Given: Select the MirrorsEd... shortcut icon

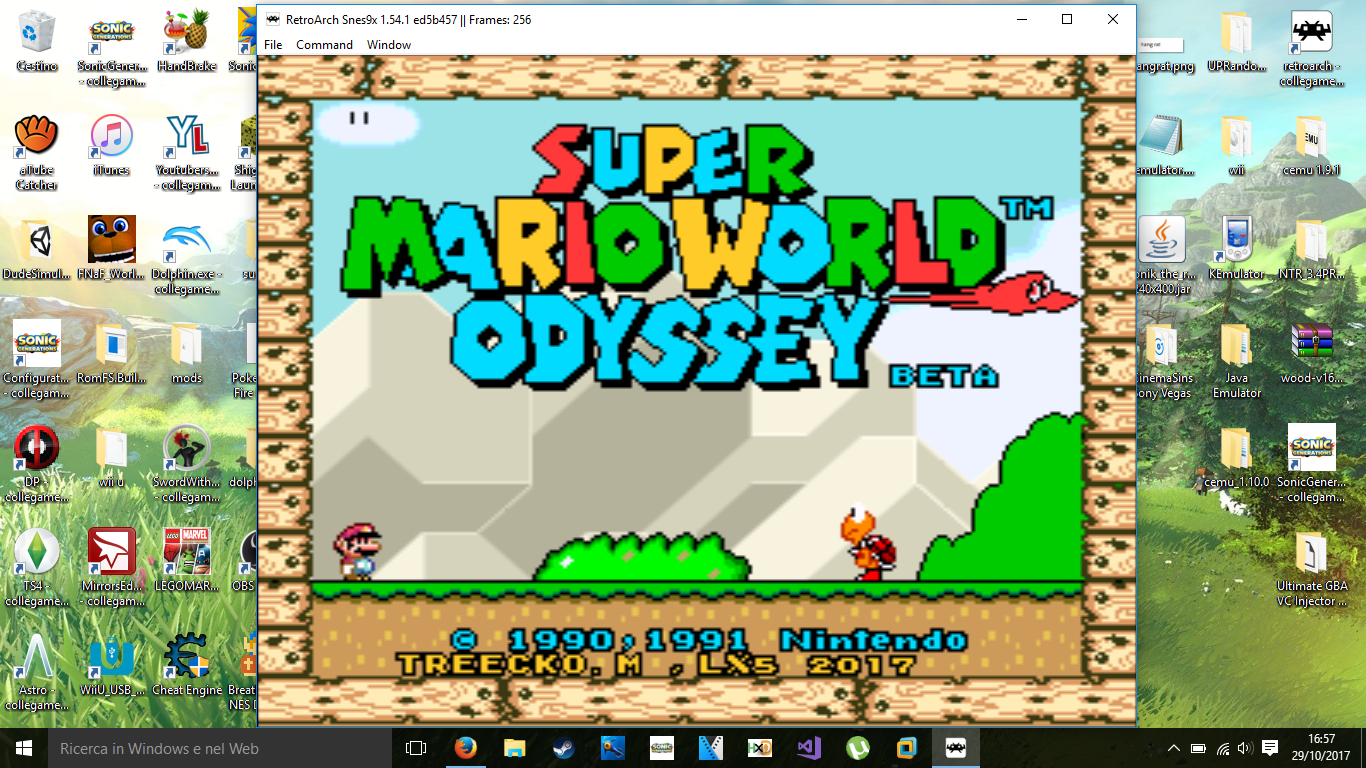Looking at the screenshot, I should pos(112,568).
